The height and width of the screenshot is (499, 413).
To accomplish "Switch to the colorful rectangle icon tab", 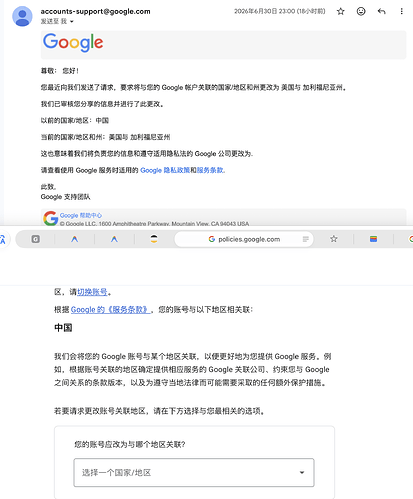I will click(373, 239).
